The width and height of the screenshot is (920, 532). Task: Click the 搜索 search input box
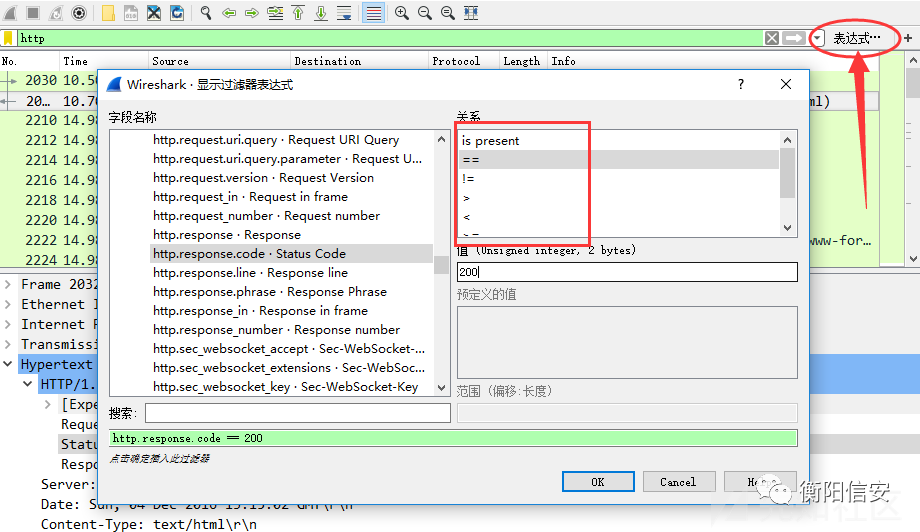297,413
